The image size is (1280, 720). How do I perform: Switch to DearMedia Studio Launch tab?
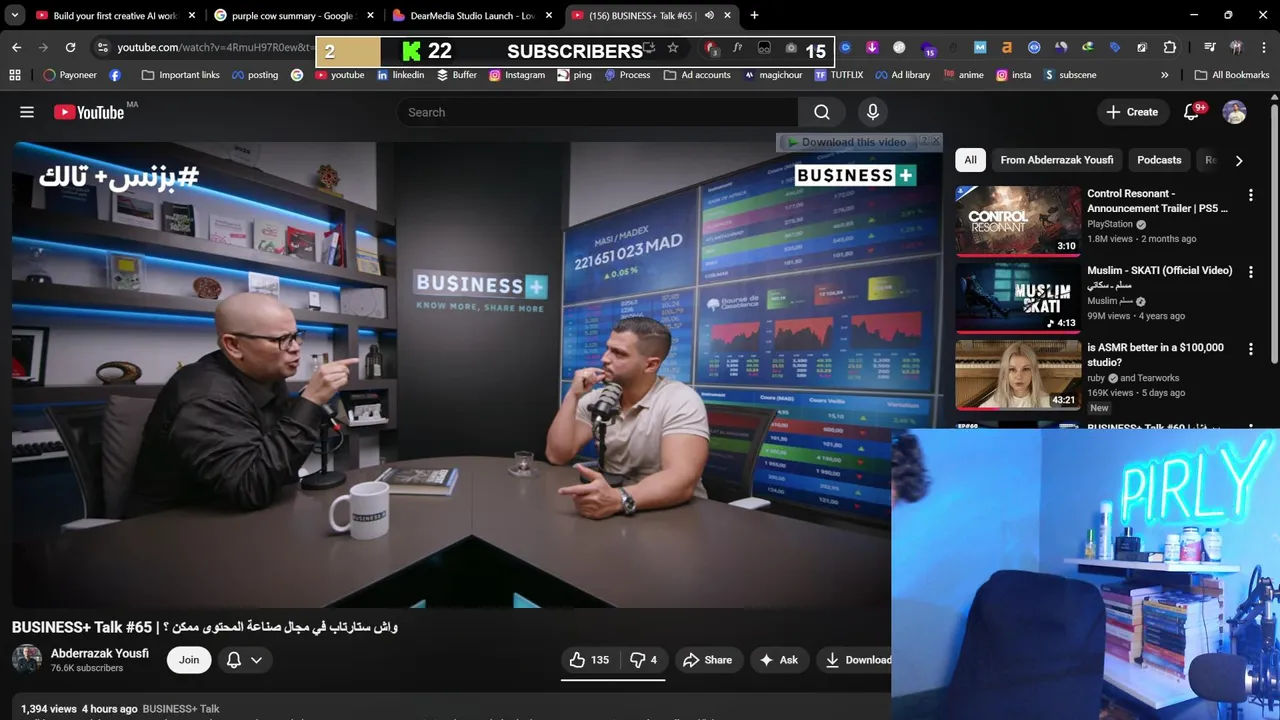click(x=472, y=15)
